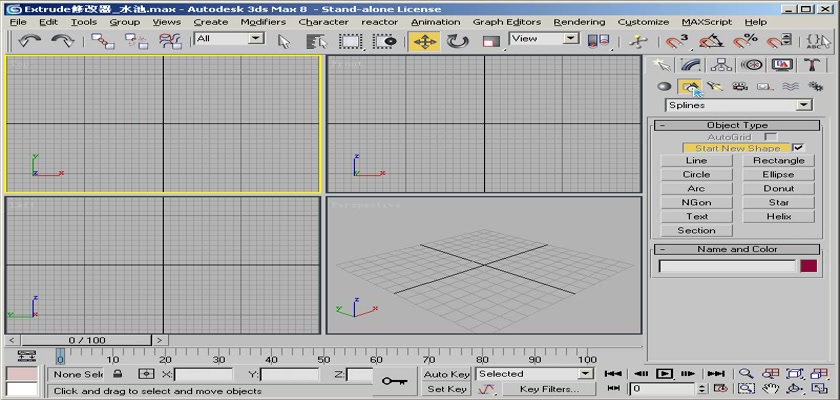Open the Splines category dropdown
This screenshot has width=840, height=400.
coord(739,105)
